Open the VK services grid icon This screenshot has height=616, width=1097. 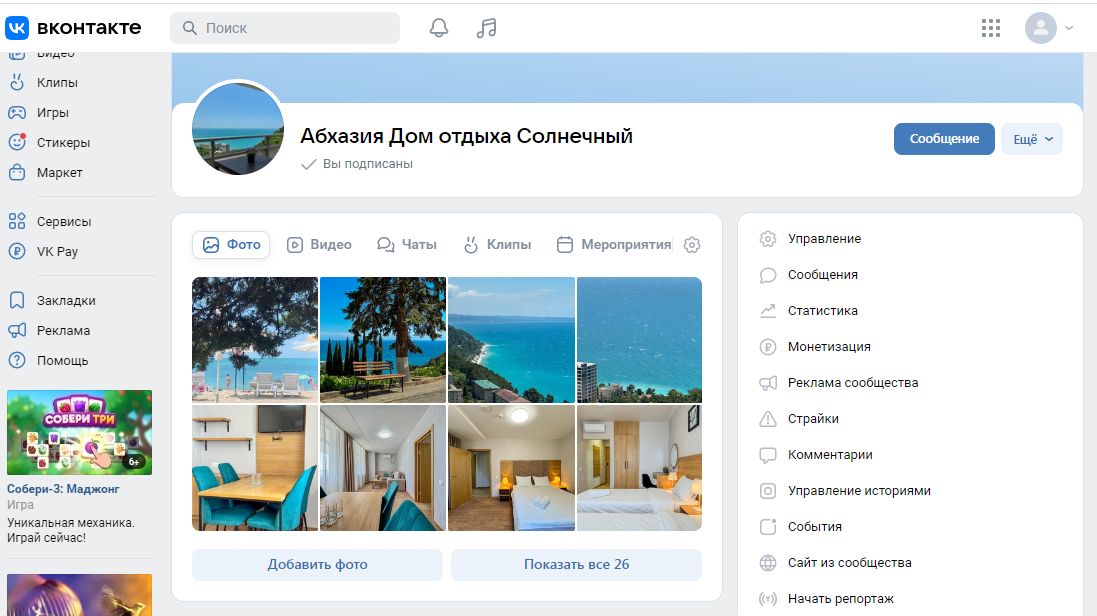click(x=990, y=28)
